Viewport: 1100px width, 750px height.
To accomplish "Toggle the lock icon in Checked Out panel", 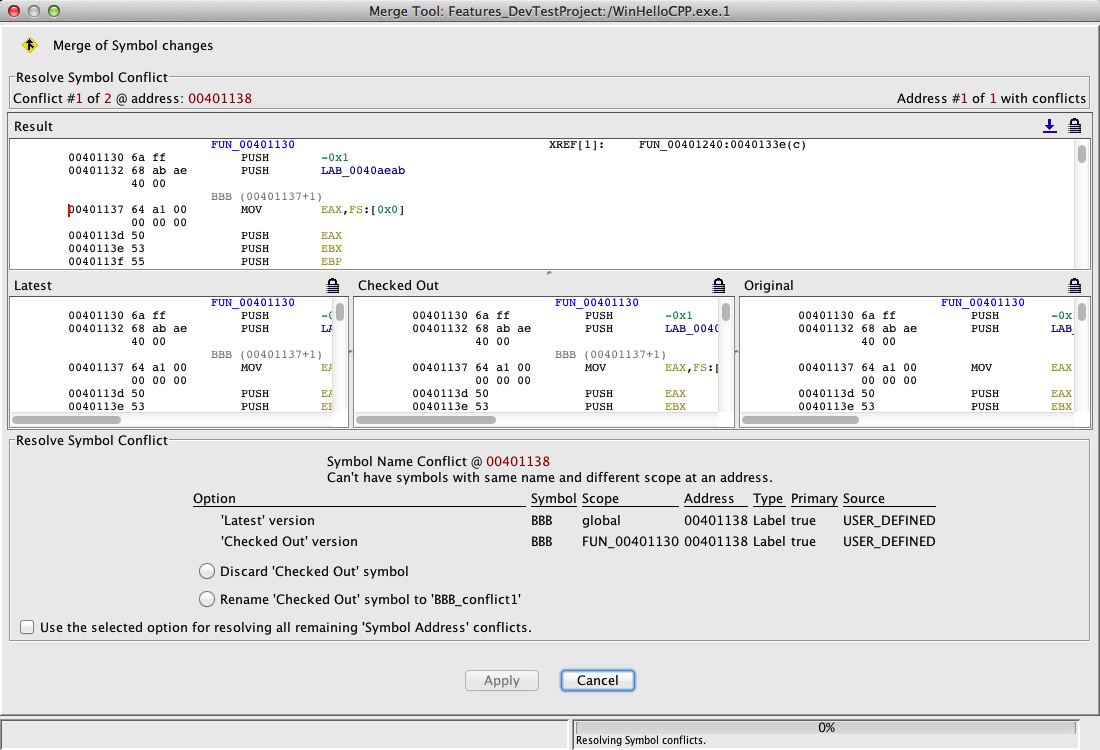I will [718, 285].
